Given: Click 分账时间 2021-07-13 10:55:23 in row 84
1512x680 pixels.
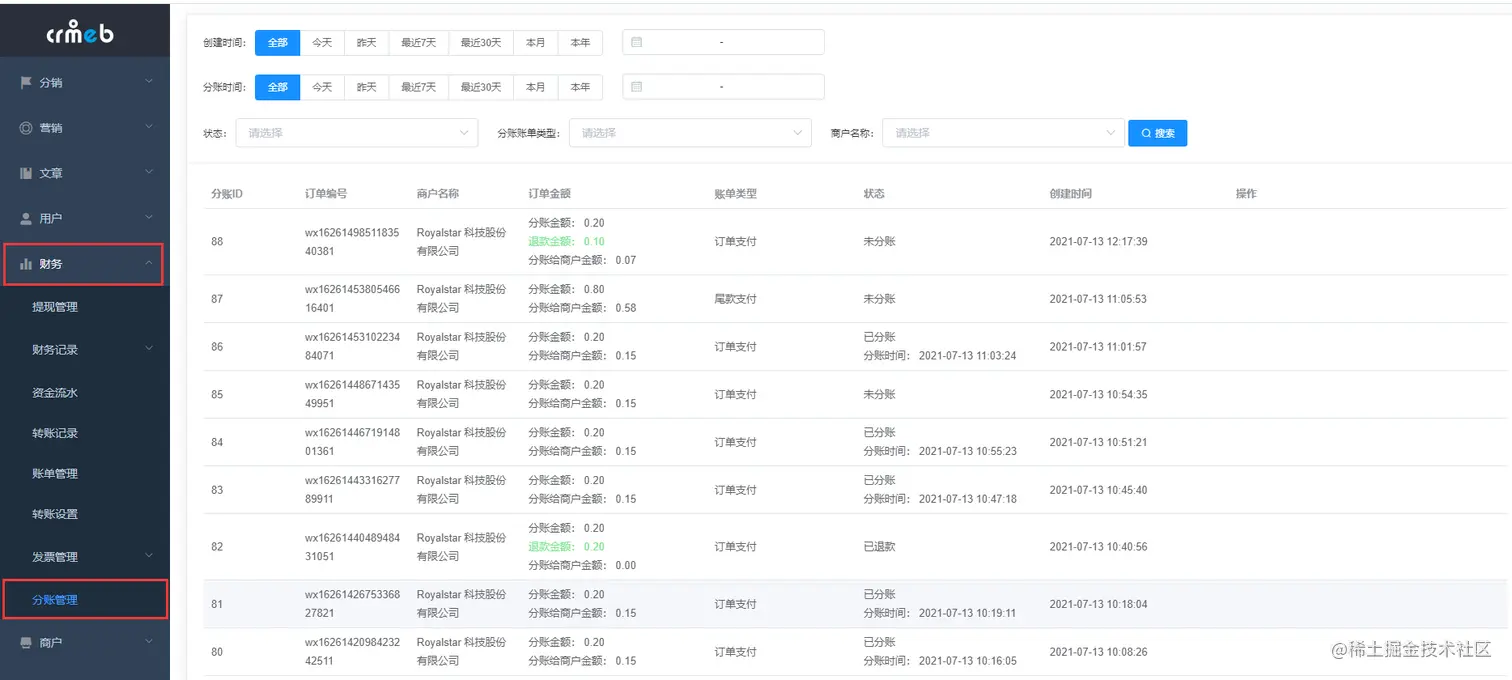Looking at the screenshot, I should coord(940,451).
